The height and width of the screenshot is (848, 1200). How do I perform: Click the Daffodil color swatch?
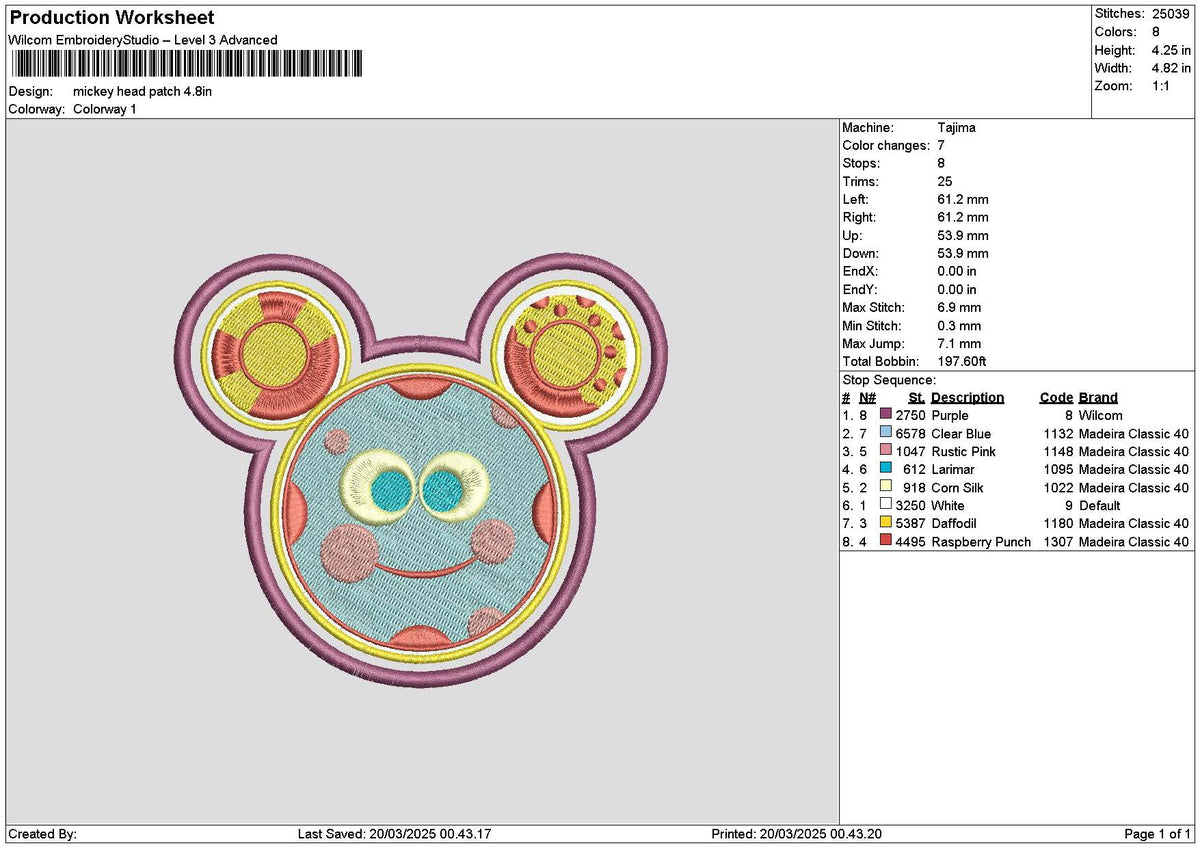click(886, 523)
